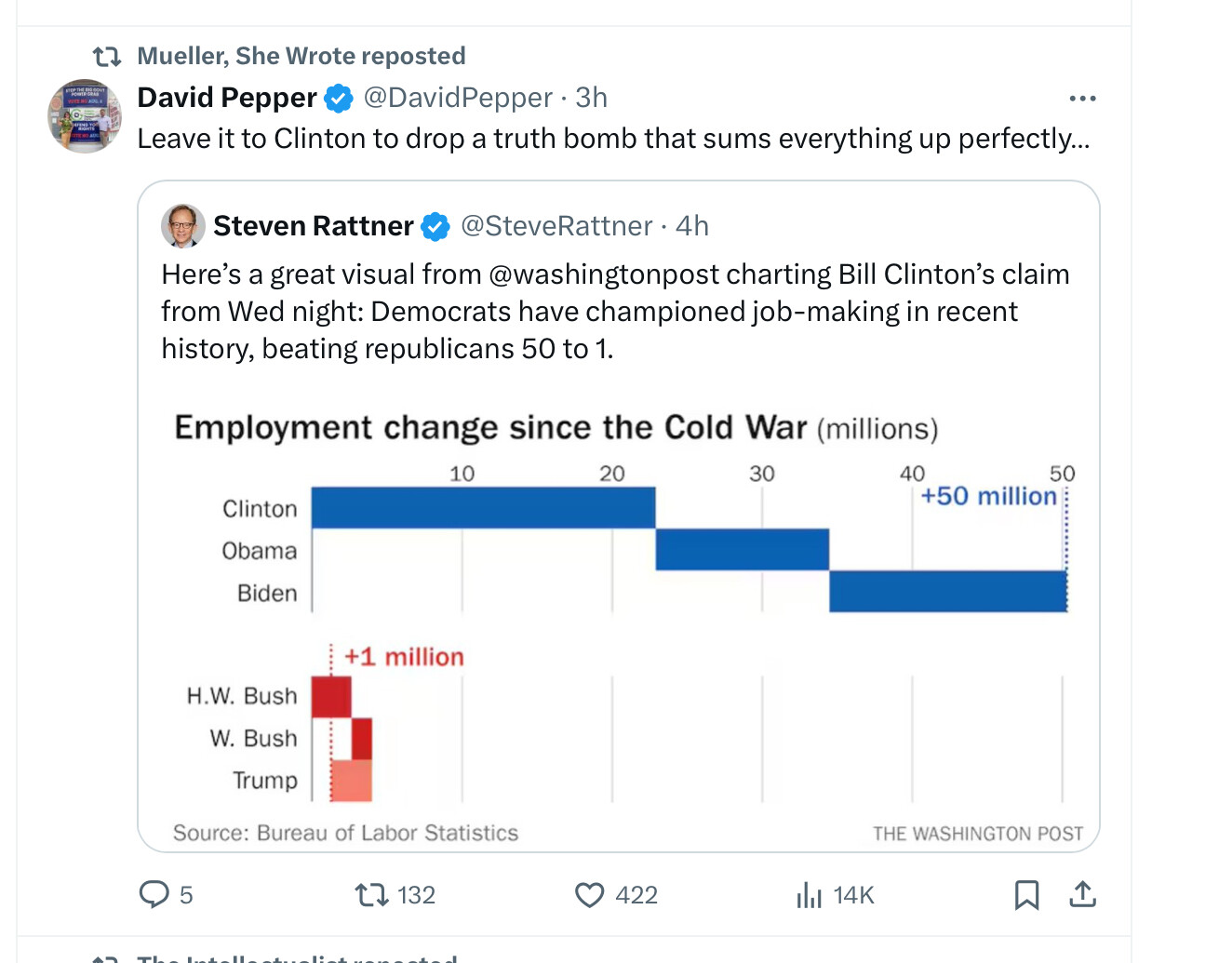Click the Steven Rattner display name
Screen dimensions: 1232x963
click(x=313, y=226)
